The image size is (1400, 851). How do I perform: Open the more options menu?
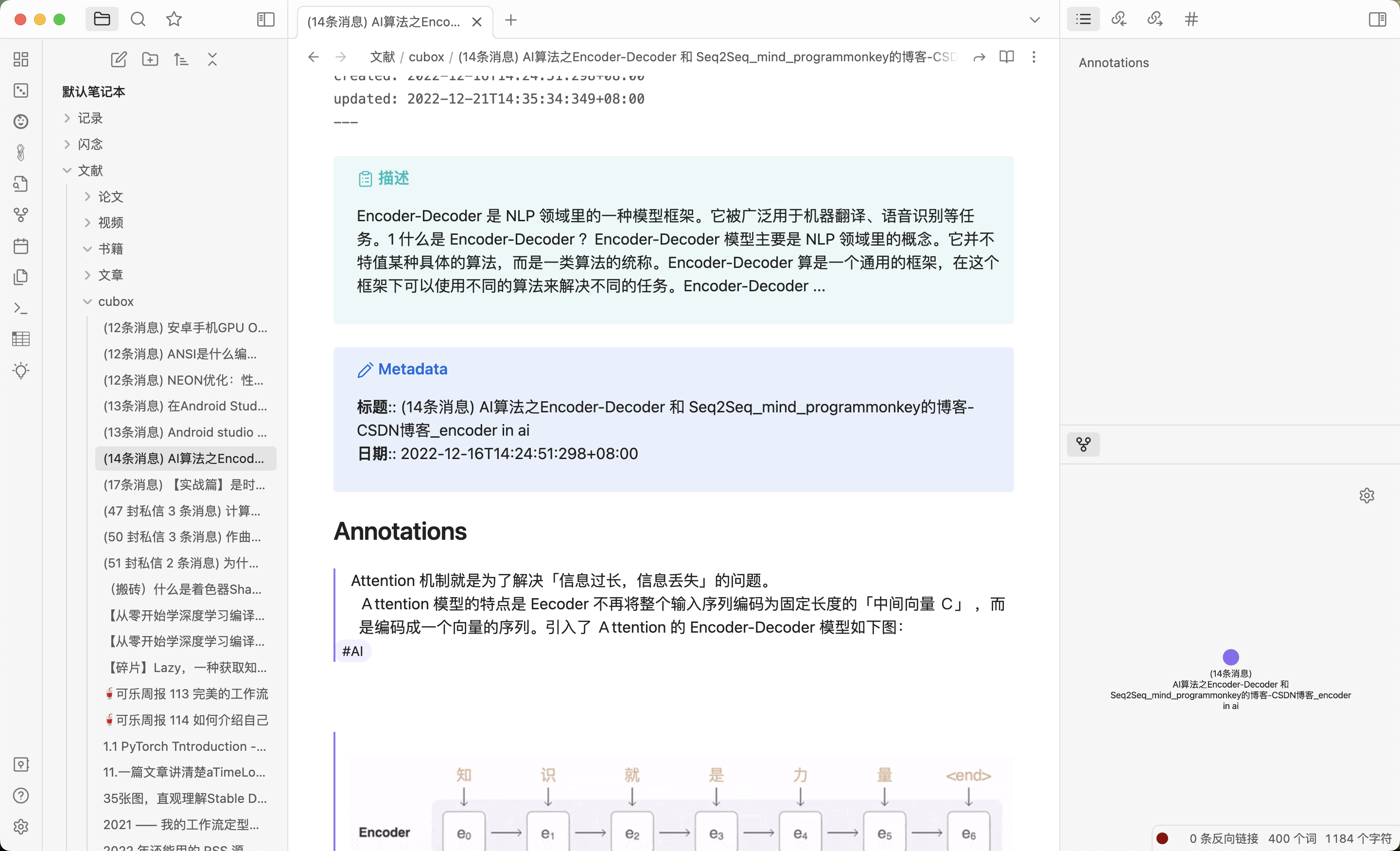1033,57
